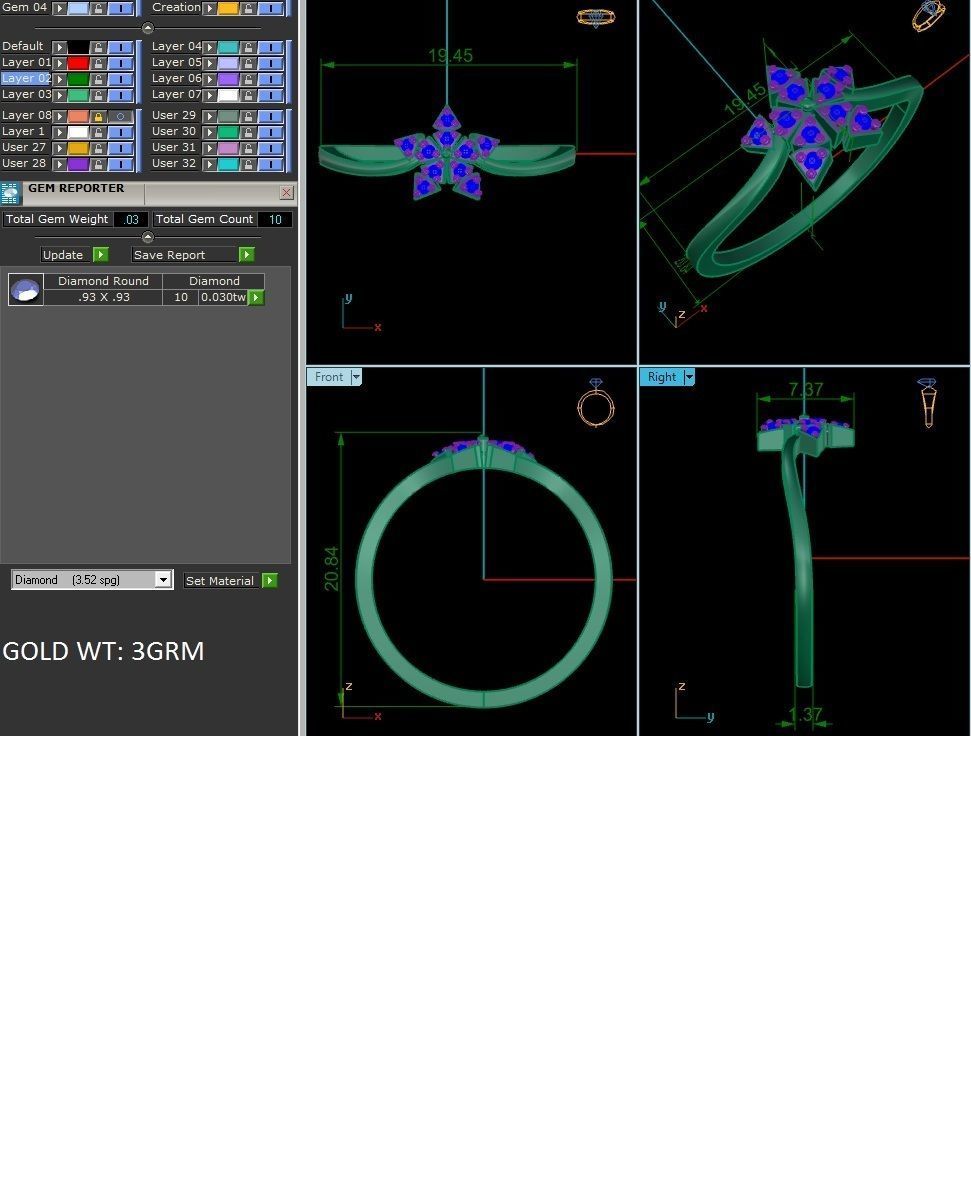Lock Layer 06 with its padlock
Screen dimensions: 971x1204
click(248, 79)
